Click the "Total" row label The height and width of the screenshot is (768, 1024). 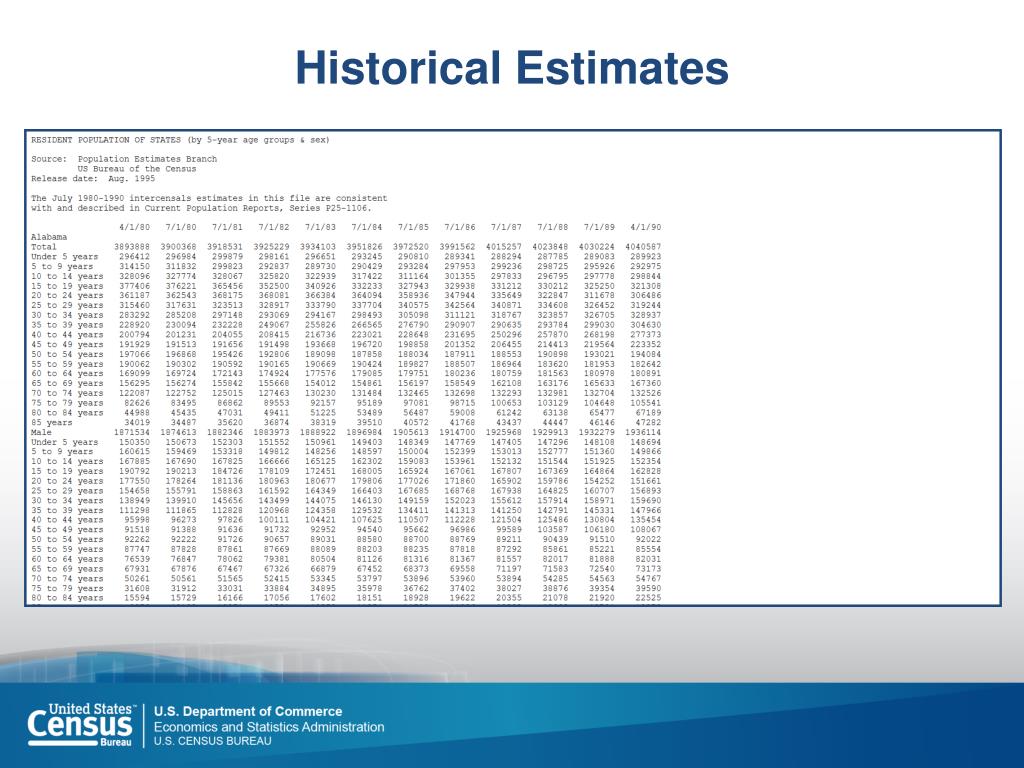coord(44,247)
